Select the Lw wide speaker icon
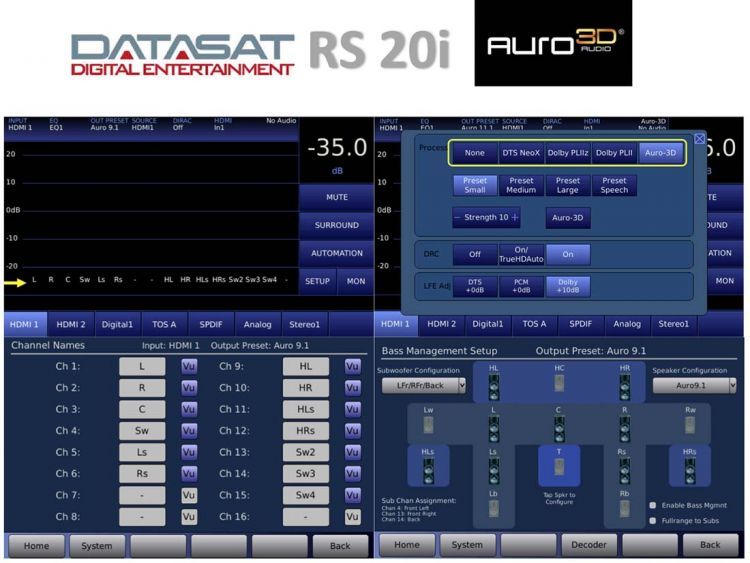 [428, 424]
